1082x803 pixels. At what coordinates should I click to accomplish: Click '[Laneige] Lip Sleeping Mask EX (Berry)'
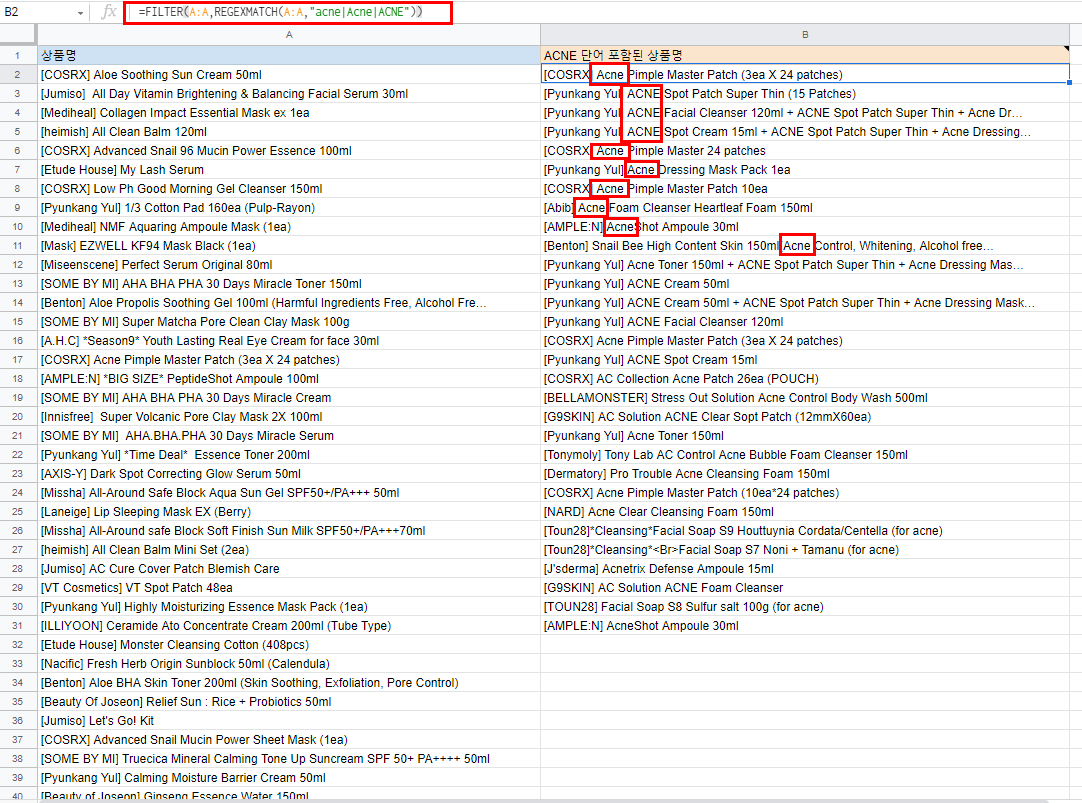(x=289, y=512)
